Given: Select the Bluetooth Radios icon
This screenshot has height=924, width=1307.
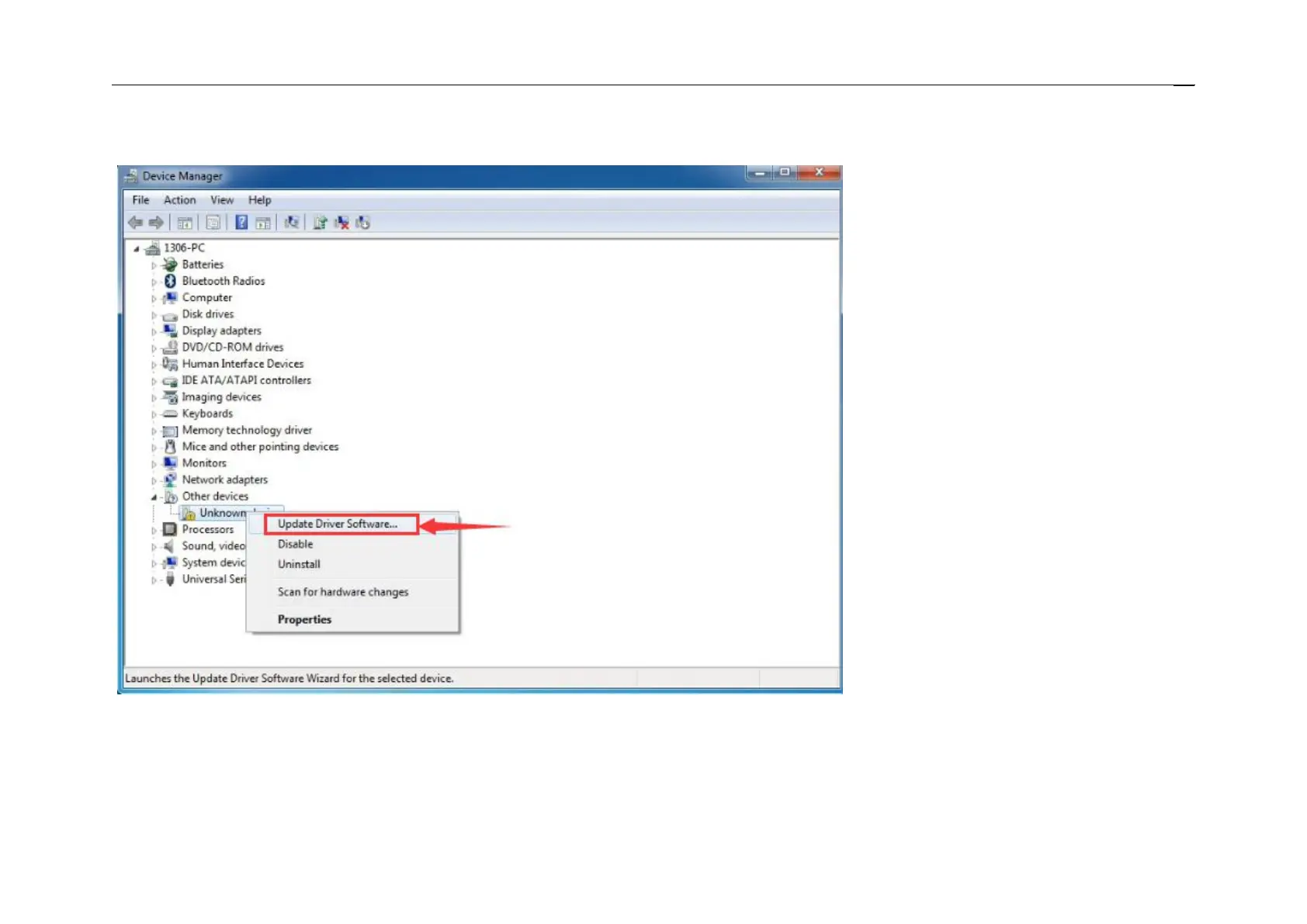Looking at the screenshot, I should tap(170, 281).
